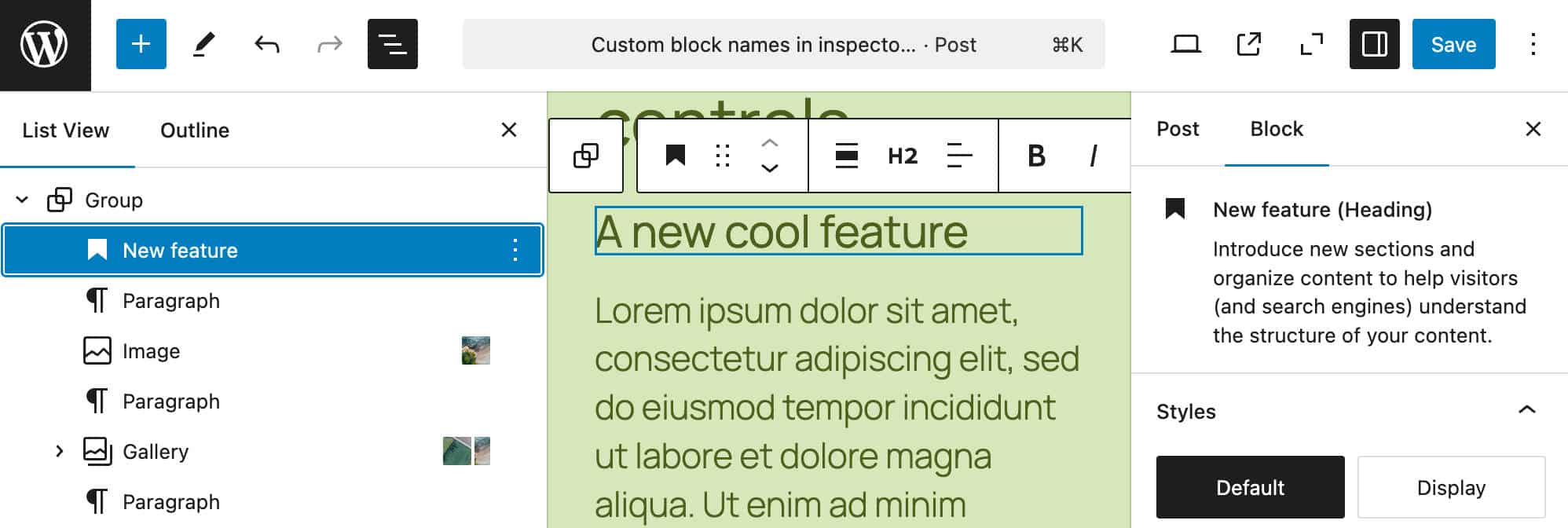The height and width of the screenshot is (528, 1568).
Task: Switch to the Block settings tab
Action: (1277, 129)
